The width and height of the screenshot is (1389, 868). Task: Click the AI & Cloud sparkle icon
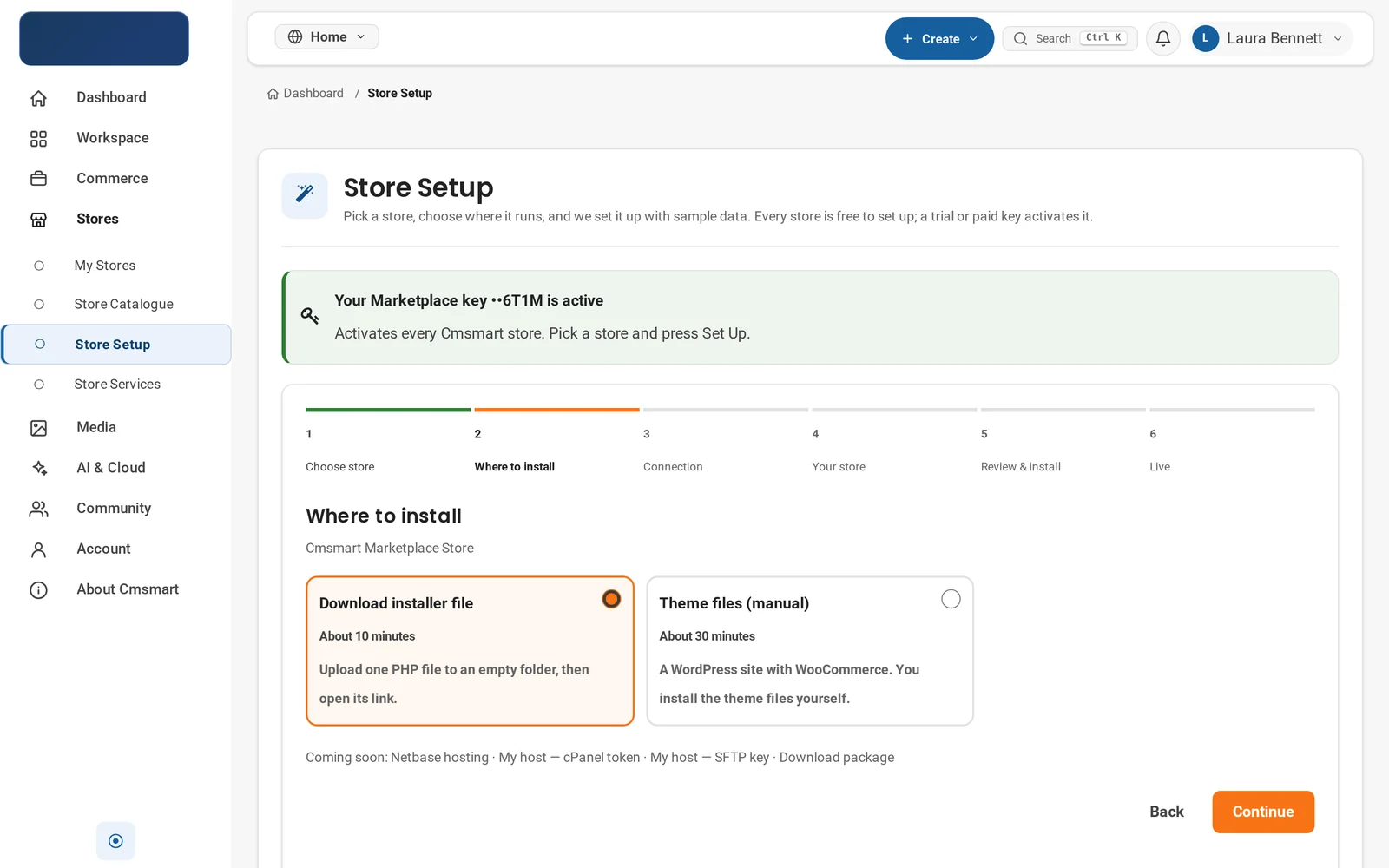click(x=38, y=468)
